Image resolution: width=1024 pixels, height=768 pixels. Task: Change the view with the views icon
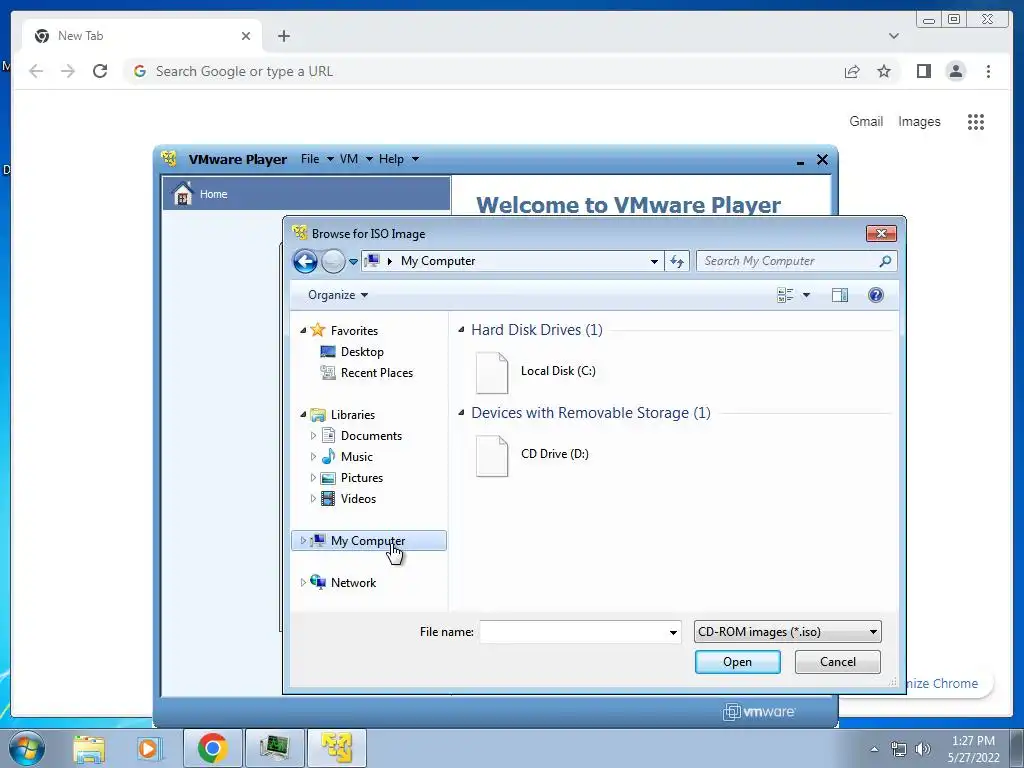[786, 295]
